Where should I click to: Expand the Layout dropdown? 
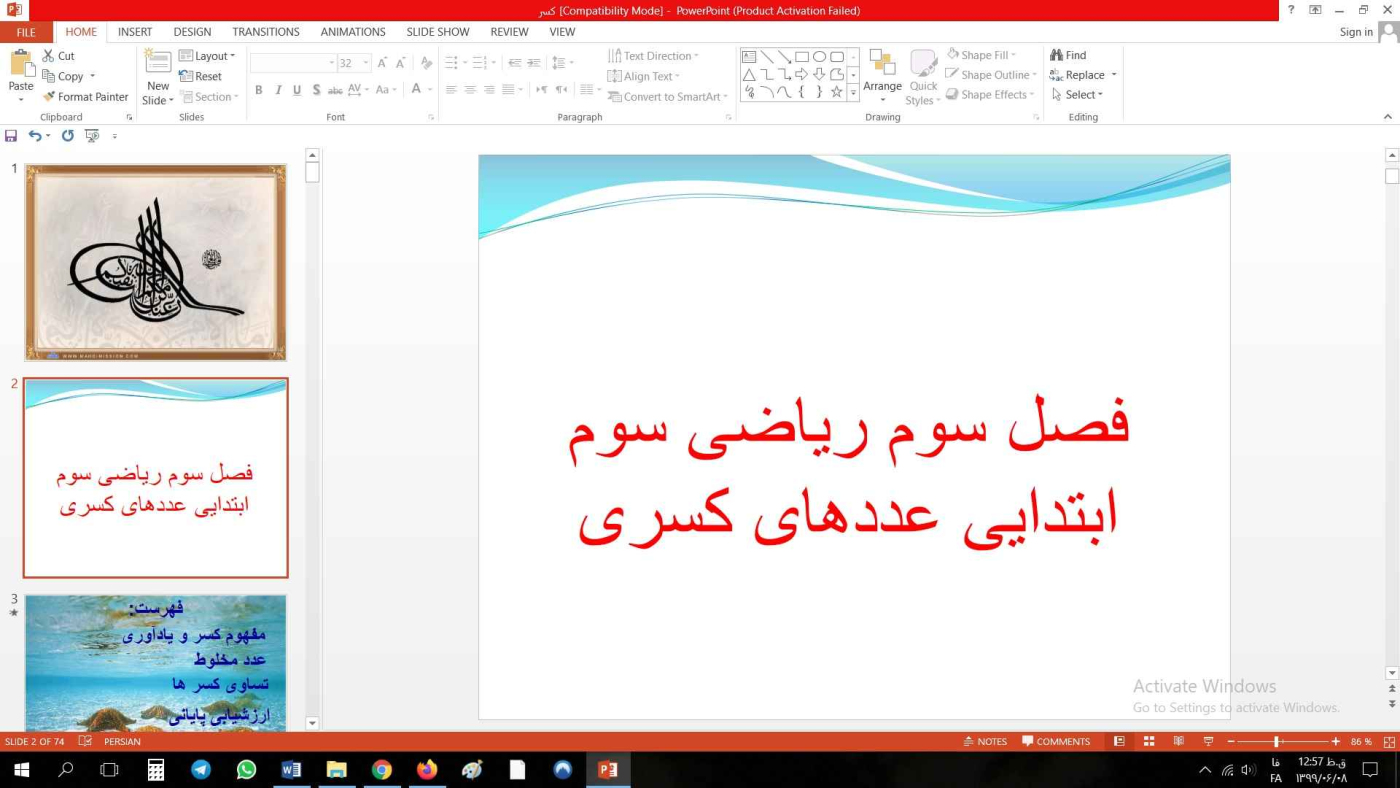(x=207, y=56)
